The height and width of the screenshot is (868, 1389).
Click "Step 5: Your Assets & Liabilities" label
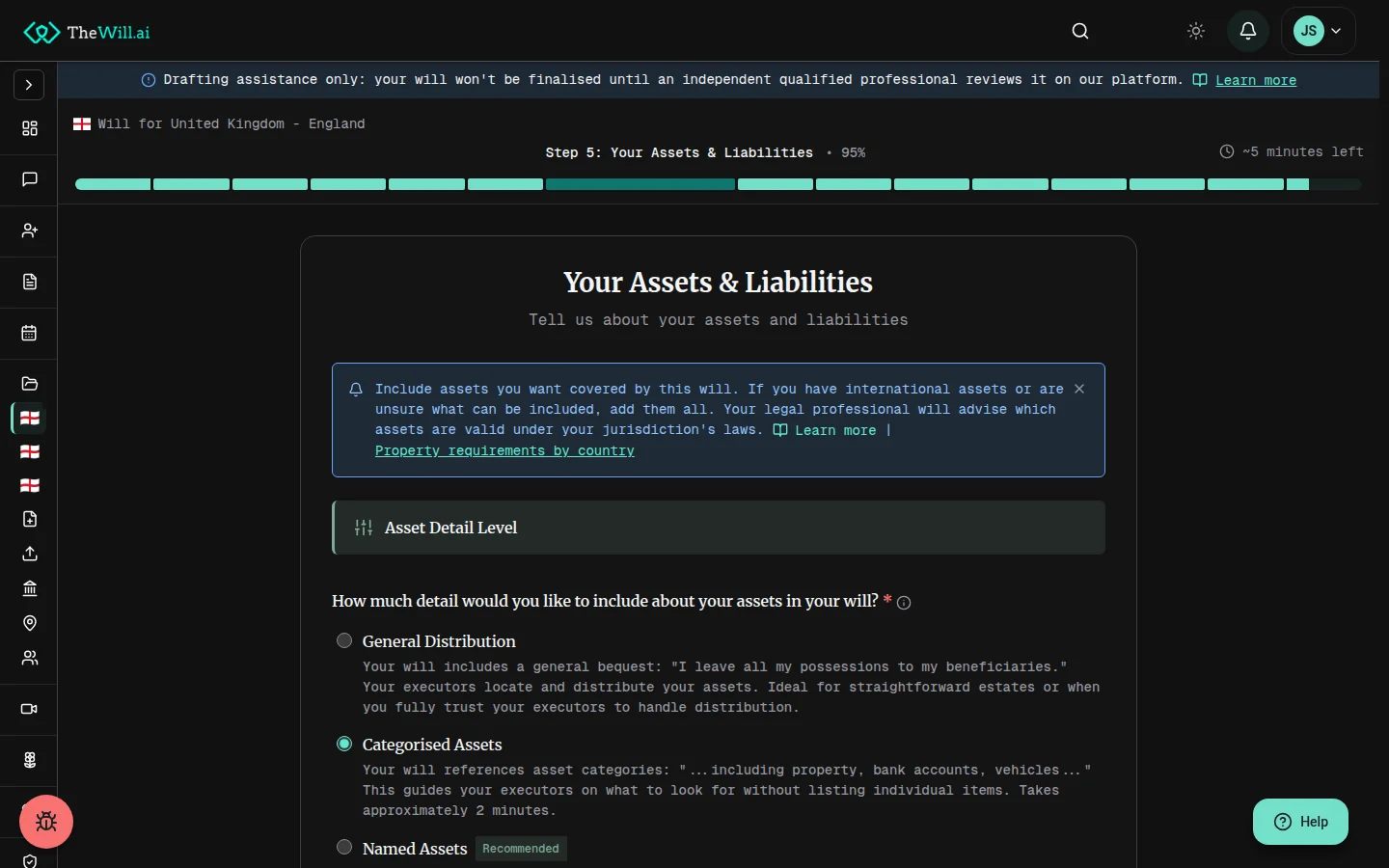679,152
